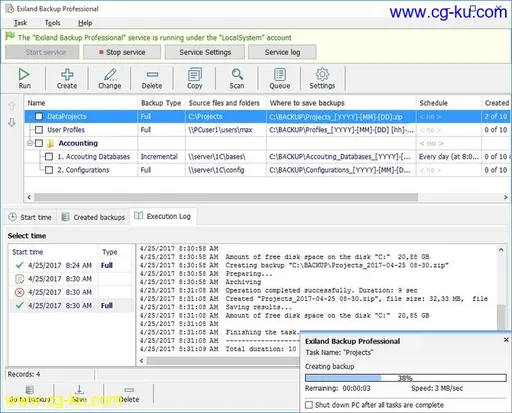The width and height of the screenshot is (512, 413).
Task: Click the execution log vertical scrollbar thumb
Action: pyautogui.click(x=501, y=317)
